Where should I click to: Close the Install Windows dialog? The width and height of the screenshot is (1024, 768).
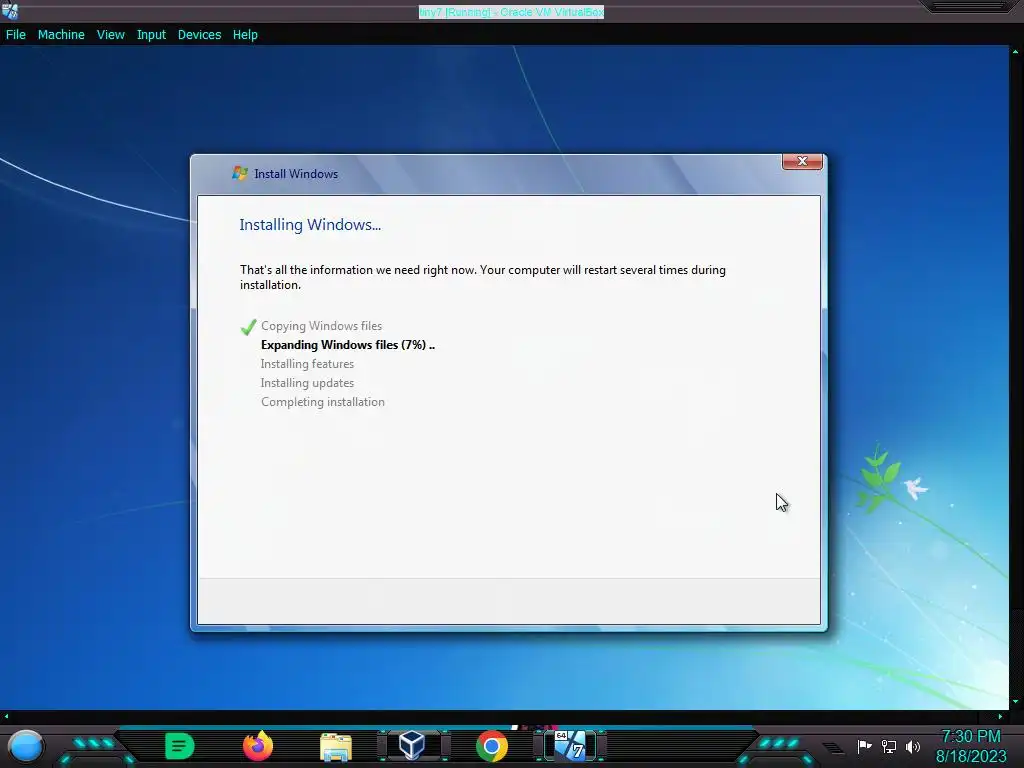[x=802, y=161]
